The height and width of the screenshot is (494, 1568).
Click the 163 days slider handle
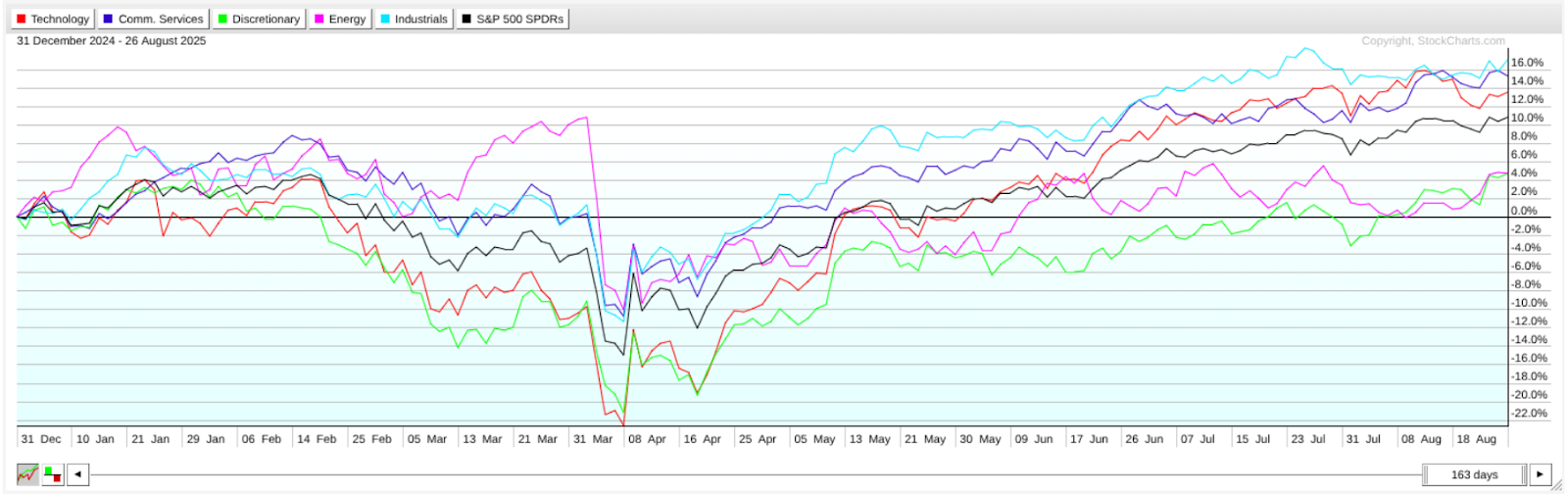(x=1474, y=474)
